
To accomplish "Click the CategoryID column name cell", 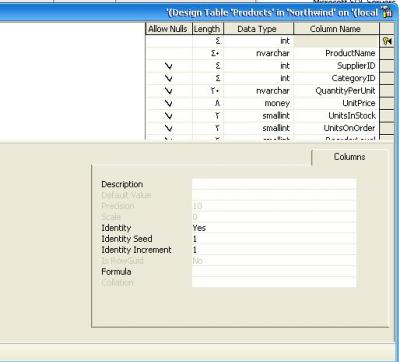I will pyautogui.click(x=336, y=78).
